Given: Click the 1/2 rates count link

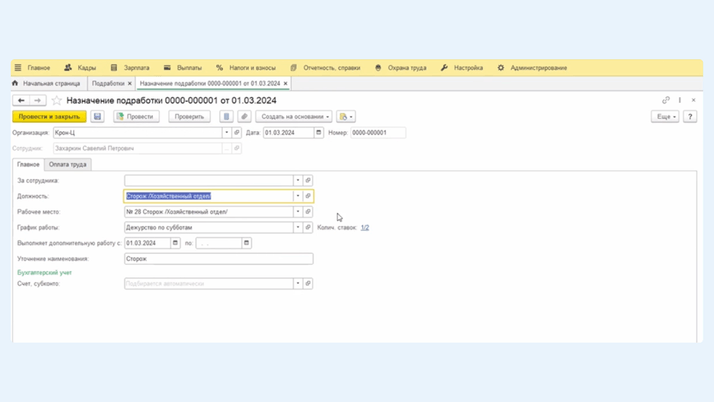Looking at the screenshot, I should tap(365, 227).
